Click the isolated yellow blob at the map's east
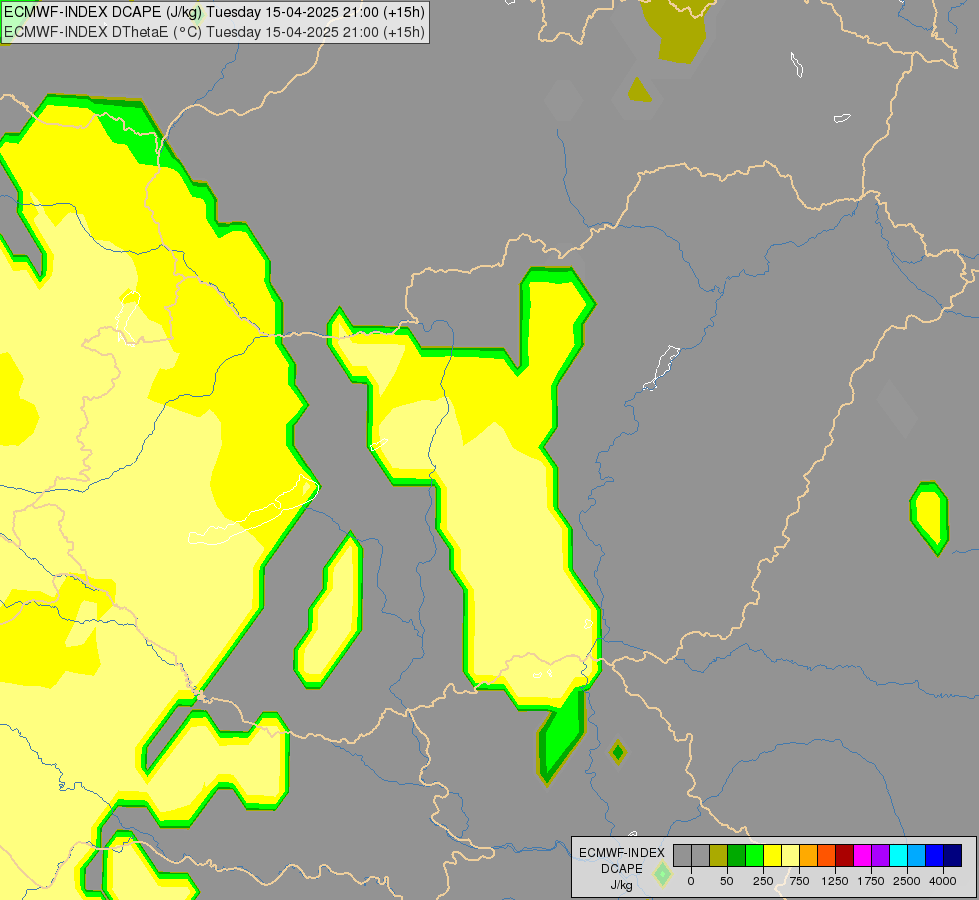This screenshot has width=979, height=900. (x=930, y=518)
